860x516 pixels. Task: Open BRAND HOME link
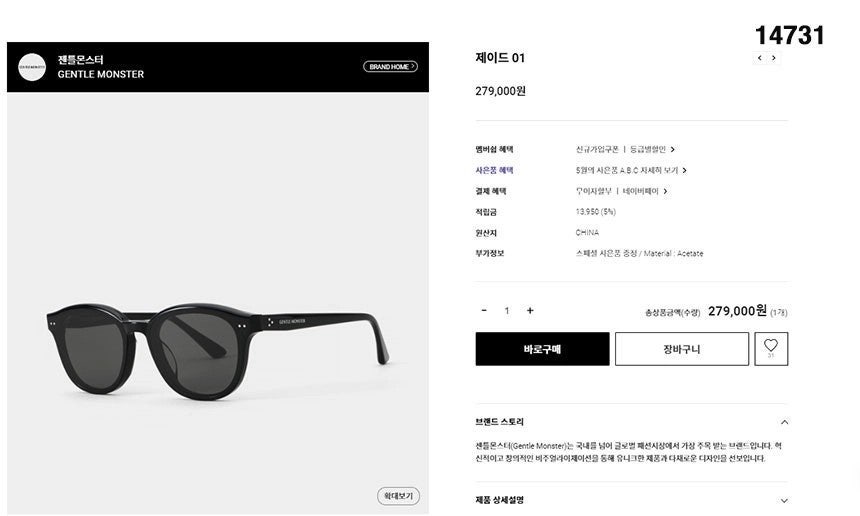pos(390,66)
